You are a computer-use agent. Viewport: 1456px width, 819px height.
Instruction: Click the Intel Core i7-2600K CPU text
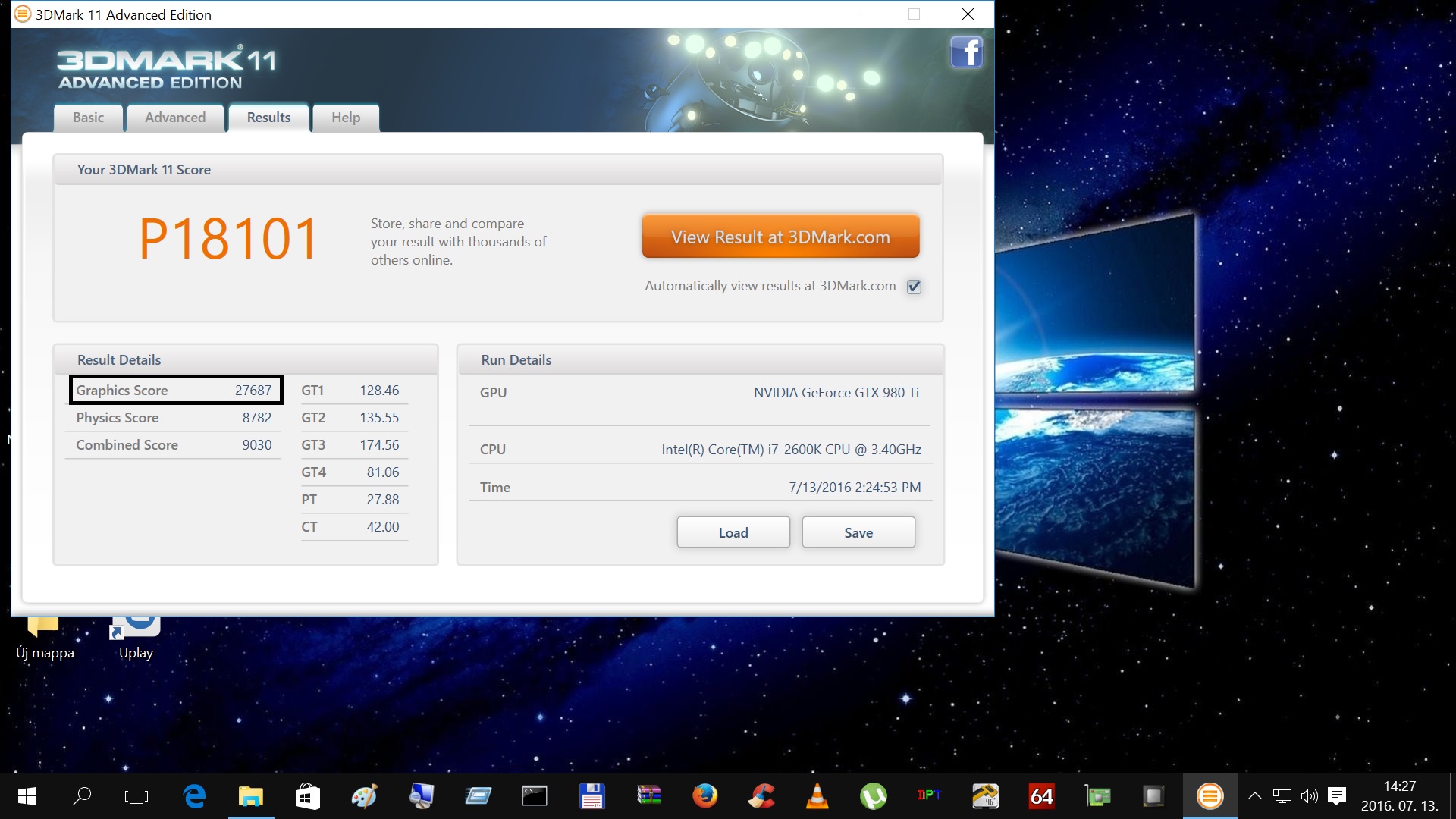[x=791, y=449]
